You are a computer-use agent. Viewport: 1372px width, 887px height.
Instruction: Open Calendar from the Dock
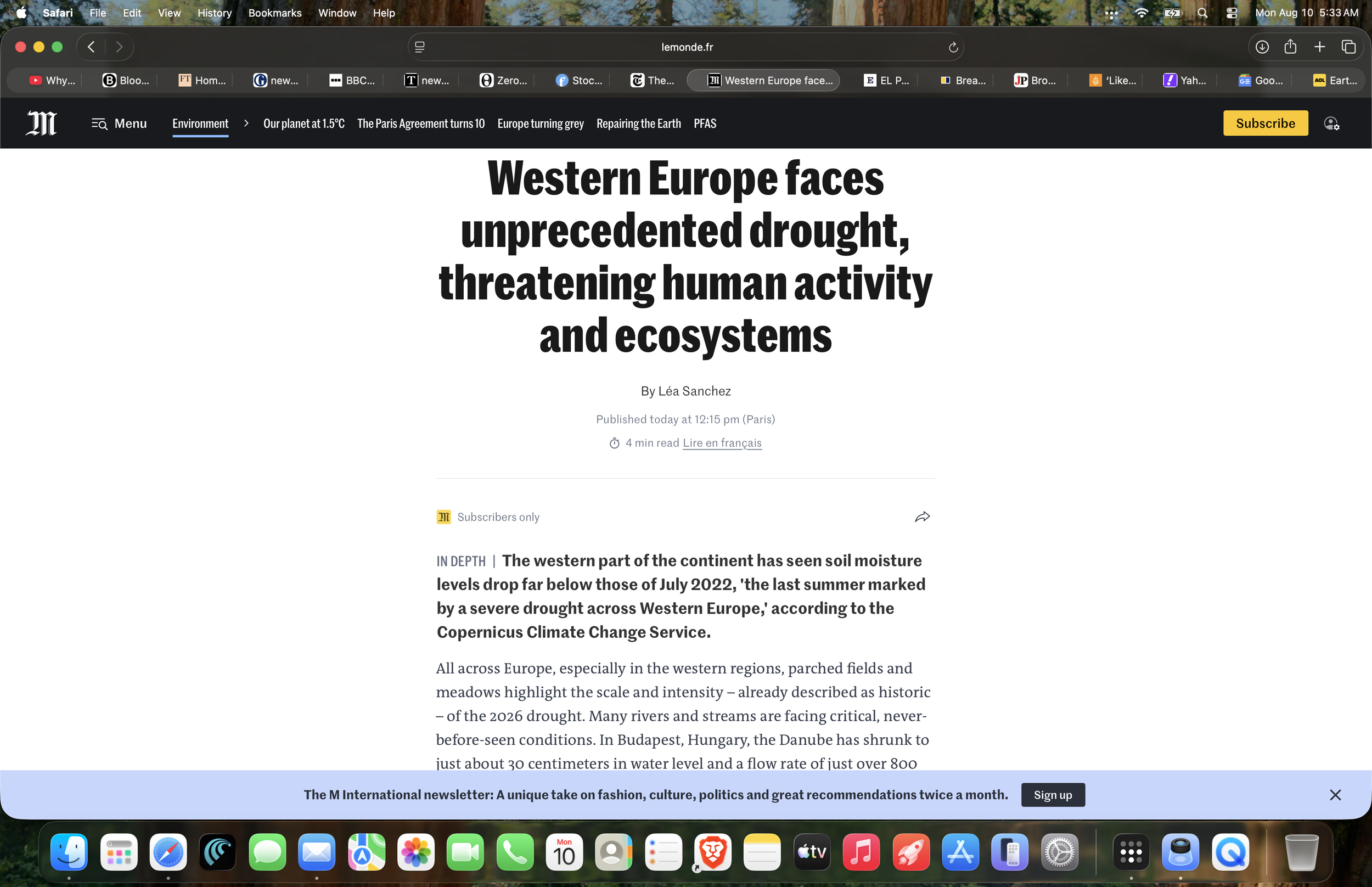point(564,852)
